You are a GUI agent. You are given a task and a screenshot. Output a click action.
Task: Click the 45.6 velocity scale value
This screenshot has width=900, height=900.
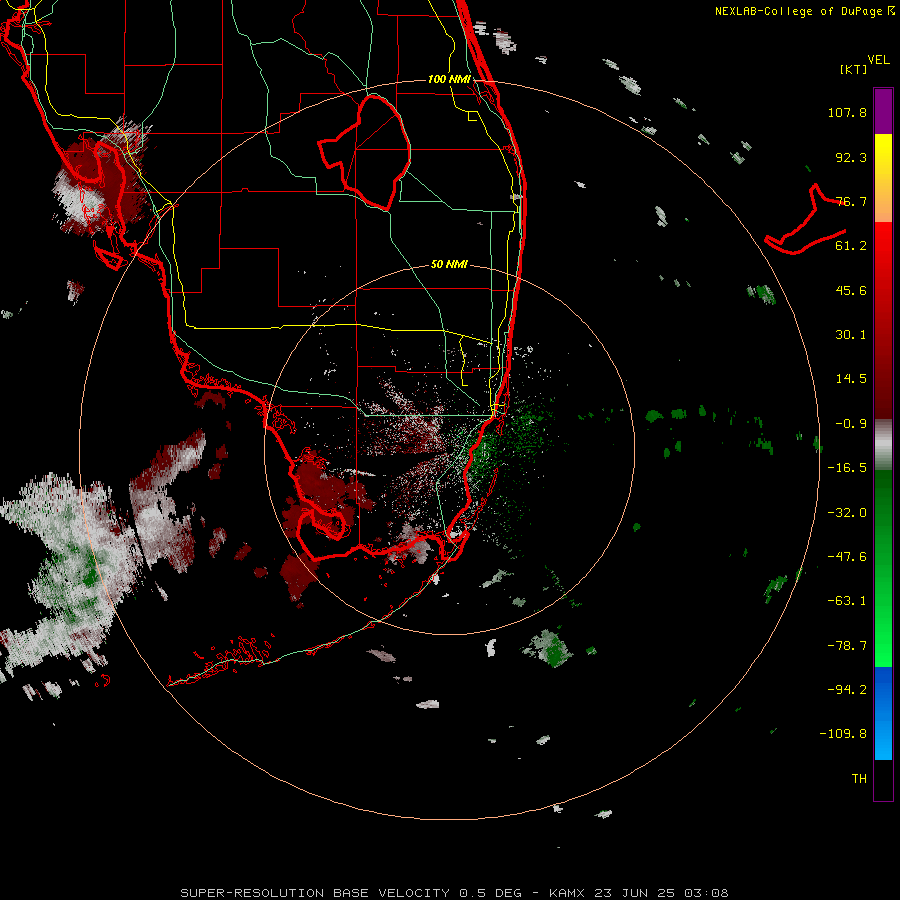coord(851,290)
